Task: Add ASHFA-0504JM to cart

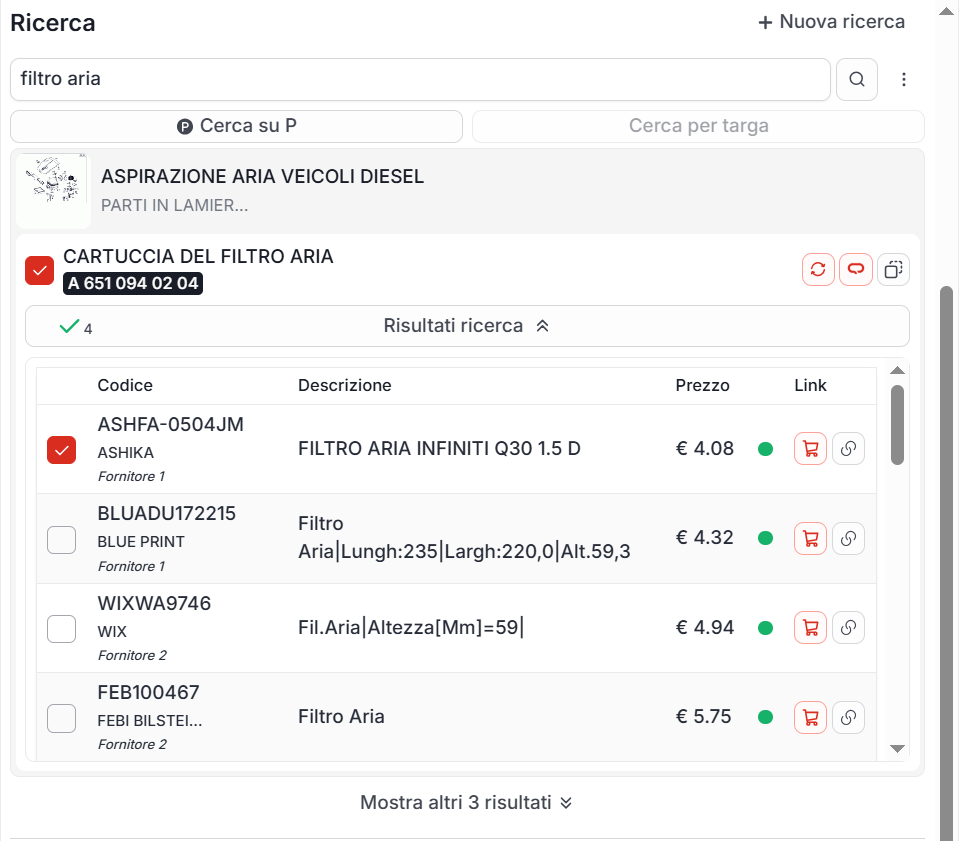Action: pos(810,449)
